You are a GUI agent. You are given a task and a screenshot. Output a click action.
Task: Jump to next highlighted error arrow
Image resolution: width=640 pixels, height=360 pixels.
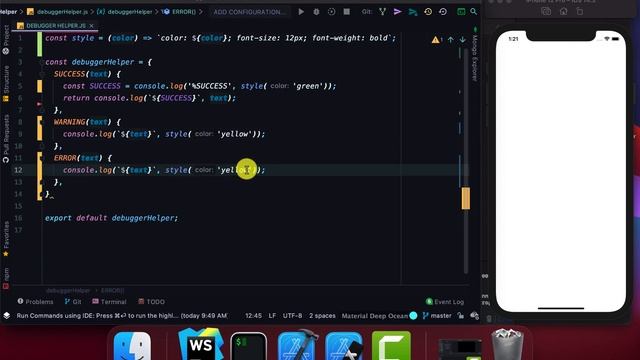462,40
